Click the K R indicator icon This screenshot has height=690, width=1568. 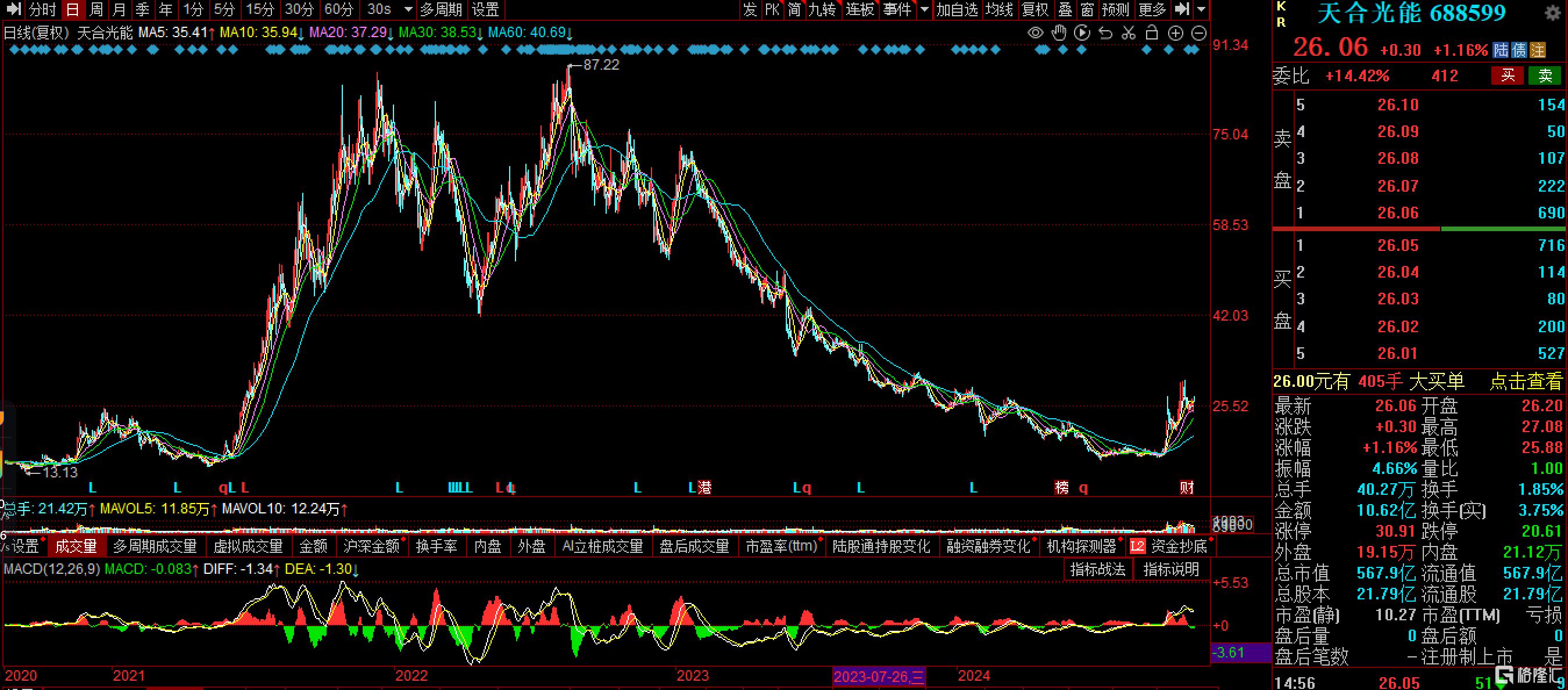[x=1281, y=14]
